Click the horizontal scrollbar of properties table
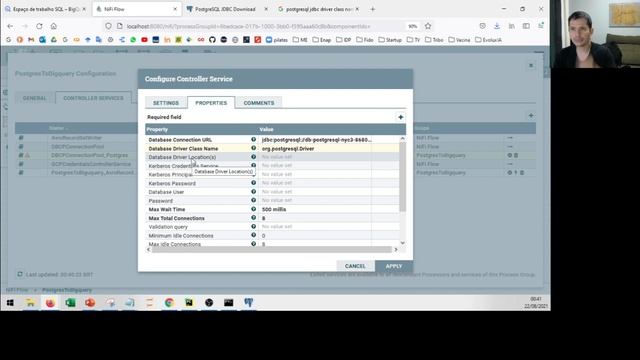The image size is (640, 360). [272, 249]
